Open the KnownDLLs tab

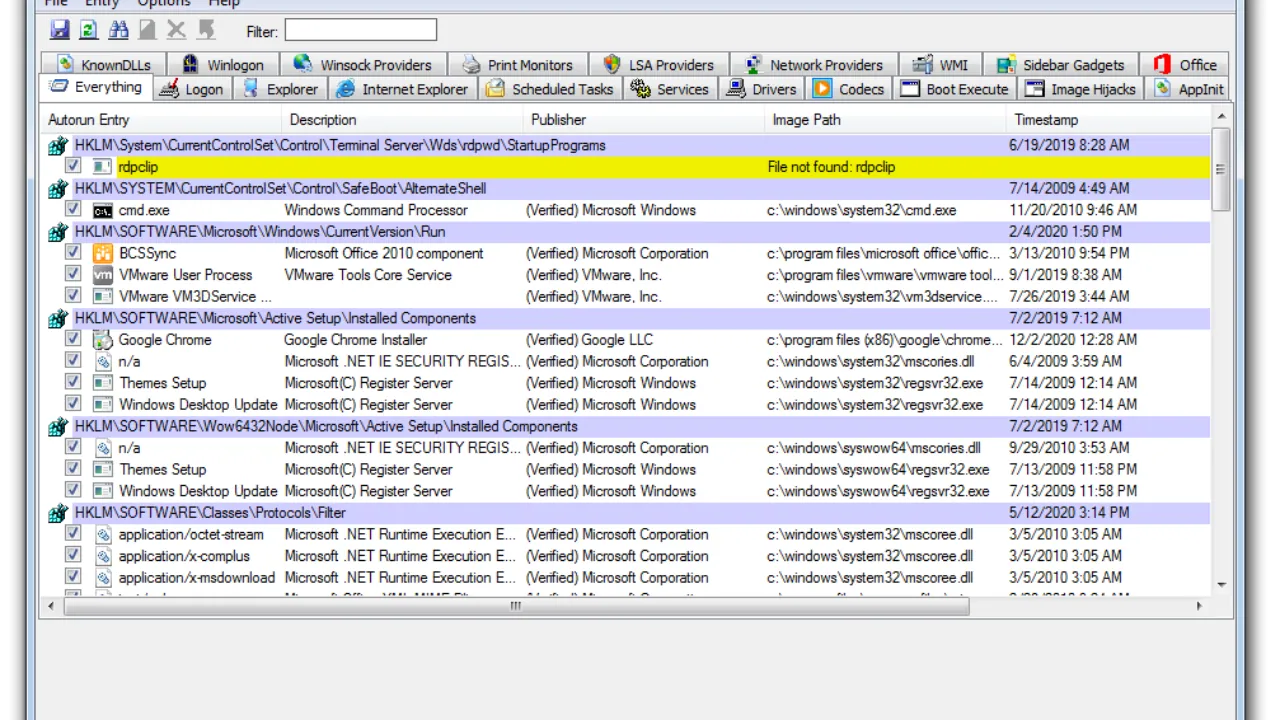click(x=104, y=65)
